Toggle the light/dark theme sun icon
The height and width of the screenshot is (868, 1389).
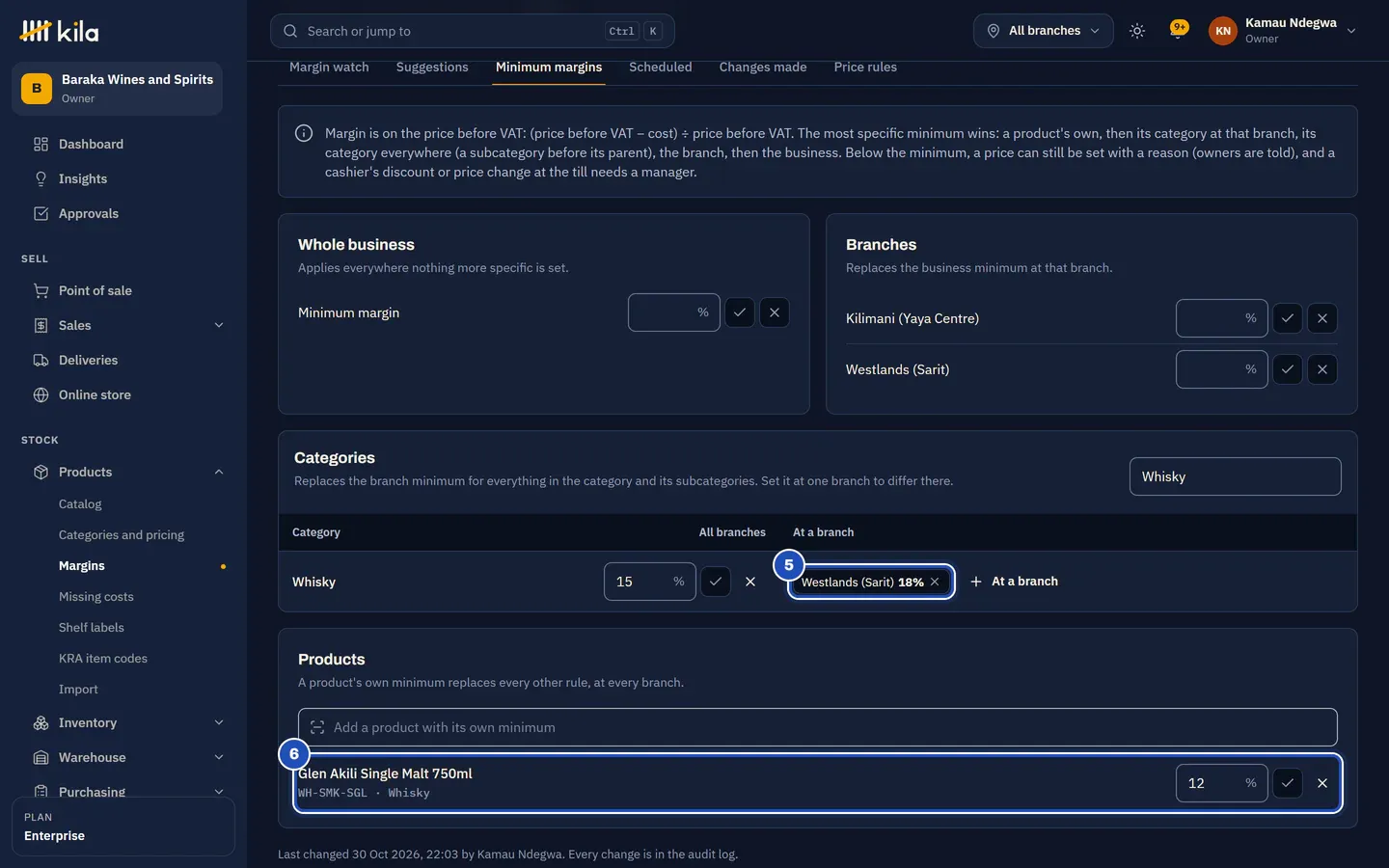pyautogui.click(x=1137, y=31)
